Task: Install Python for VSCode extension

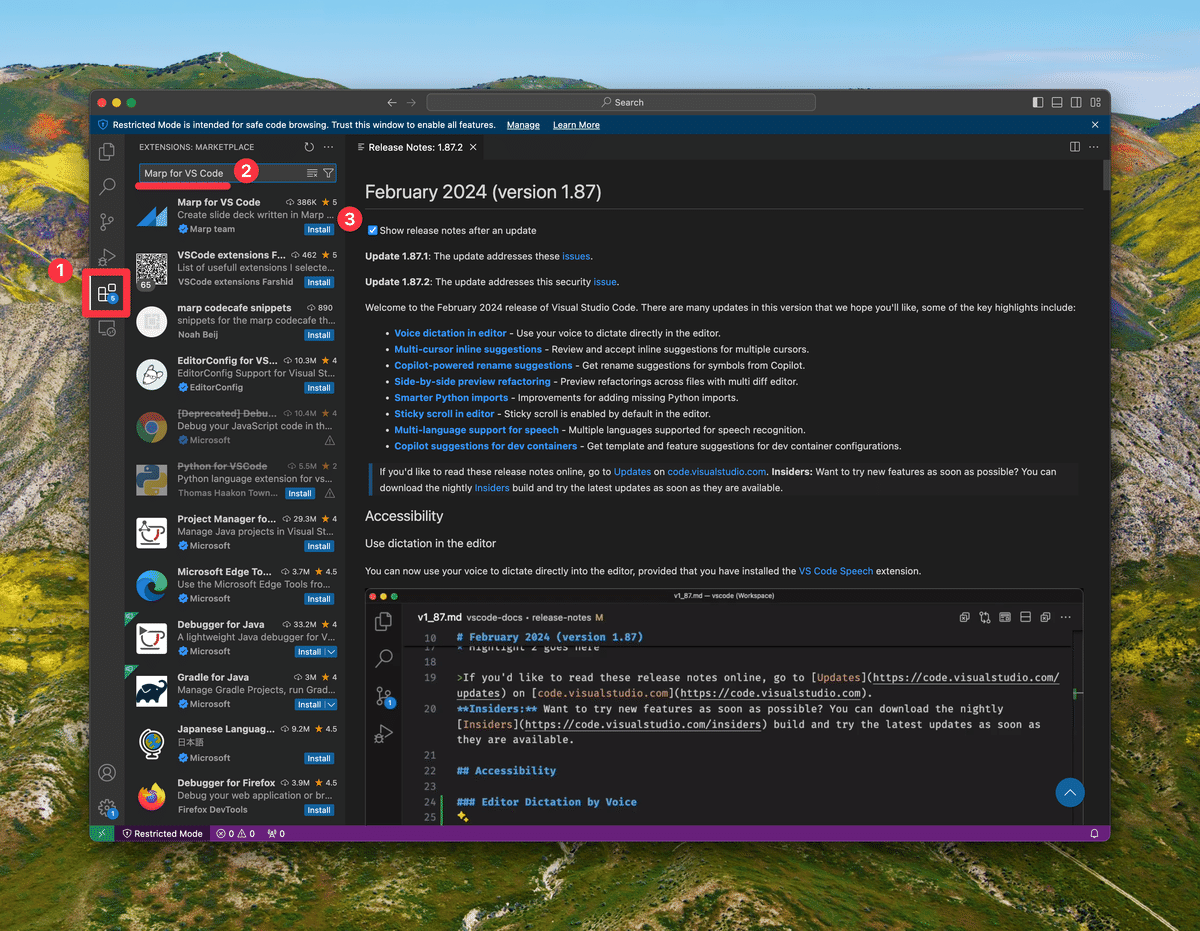Action: (x=300, y=493)
